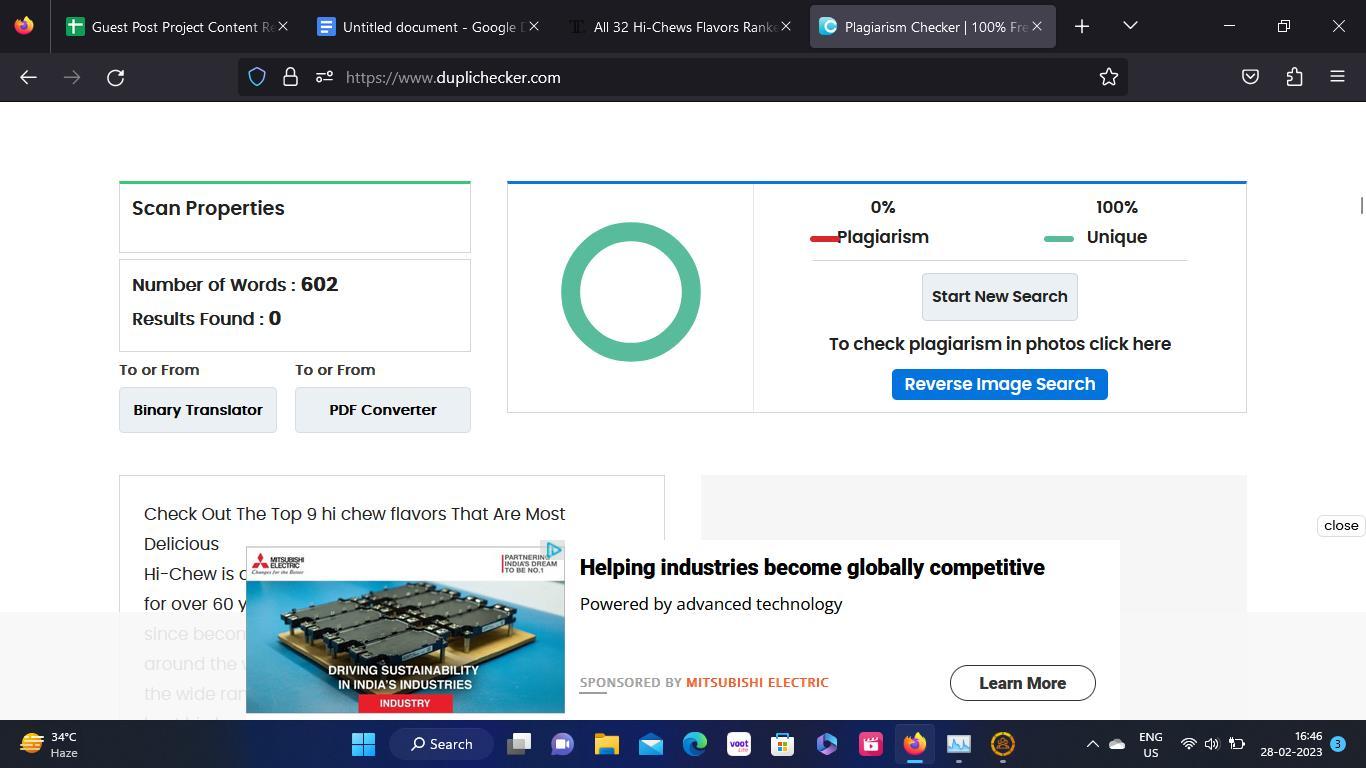Click the green donut chart result
The height and width of the screenshot is (768, 1366).
click(631, 292)
